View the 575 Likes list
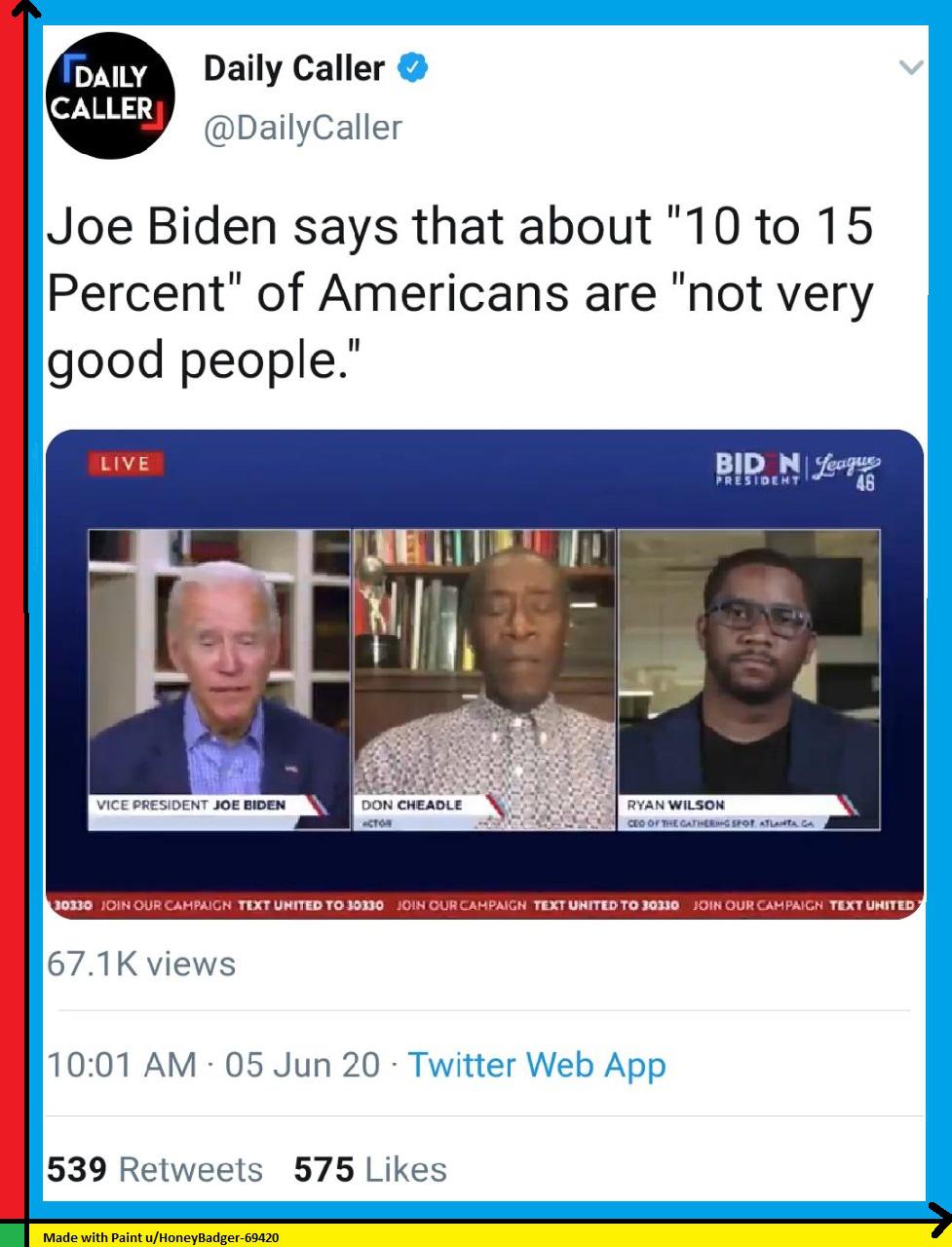Viewport: 952px width, 1247px height. [370, 1169]
